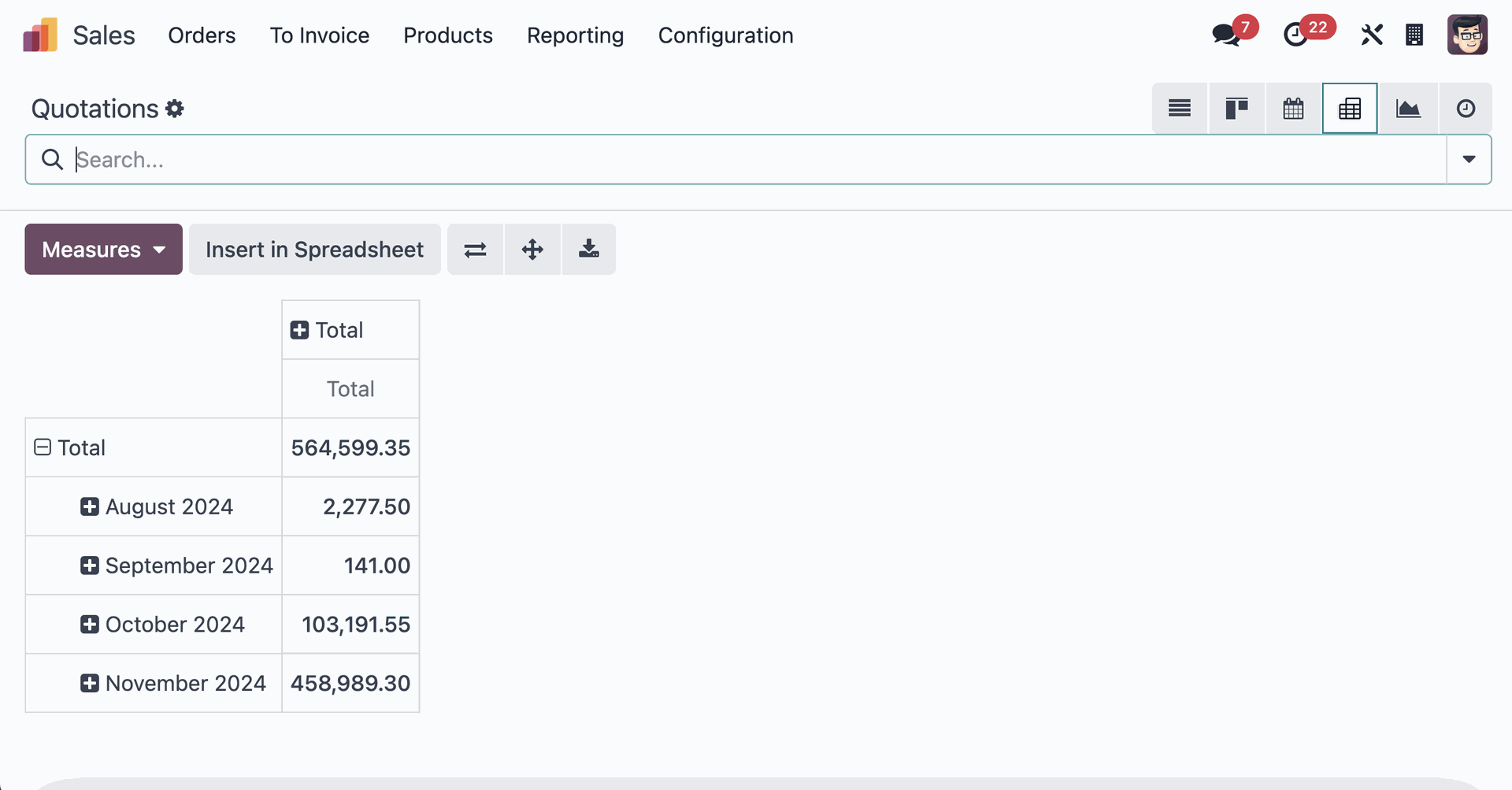
Task: Open the calendar view
Action: pyautogui.click(x=1293, y=108)
